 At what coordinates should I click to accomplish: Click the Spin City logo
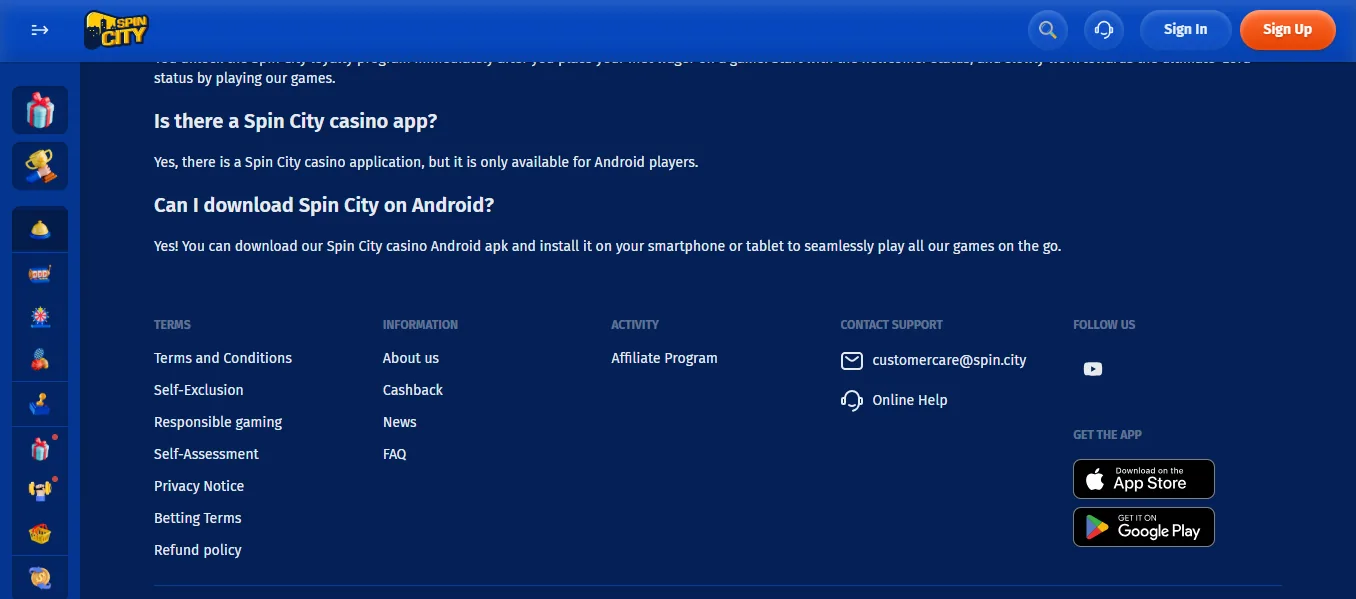coord(116,30)
